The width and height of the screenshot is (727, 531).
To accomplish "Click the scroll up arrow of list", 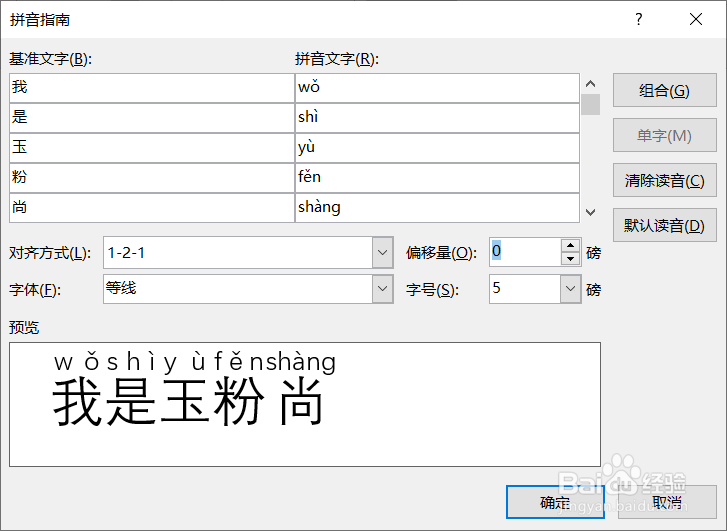I will point(590,84).
